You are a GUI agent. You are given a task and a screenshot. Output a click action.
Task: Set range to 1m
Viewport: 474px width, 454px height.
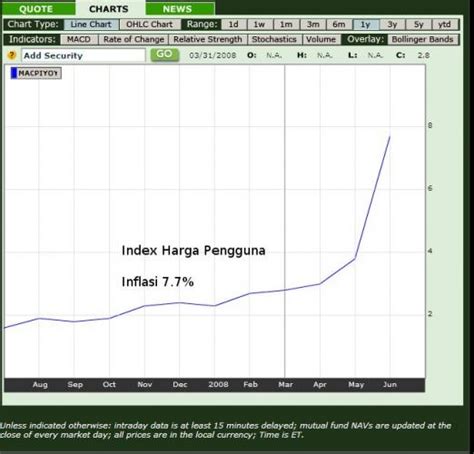pos(286,24)
